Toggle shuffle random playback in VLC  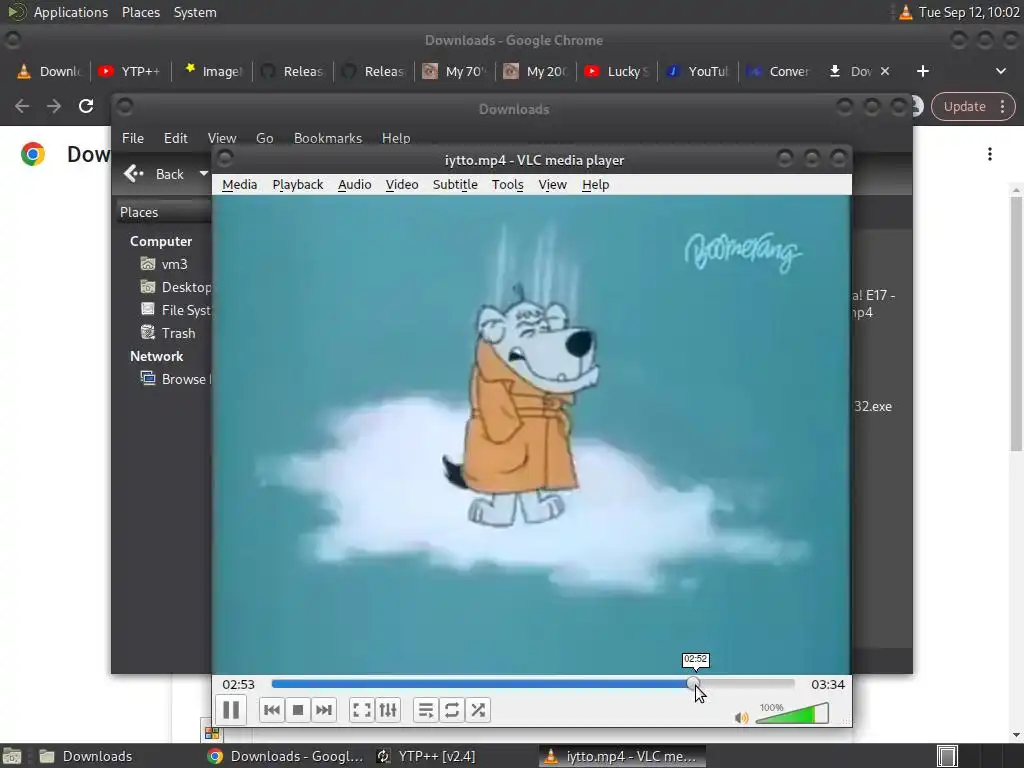point(478,710)
